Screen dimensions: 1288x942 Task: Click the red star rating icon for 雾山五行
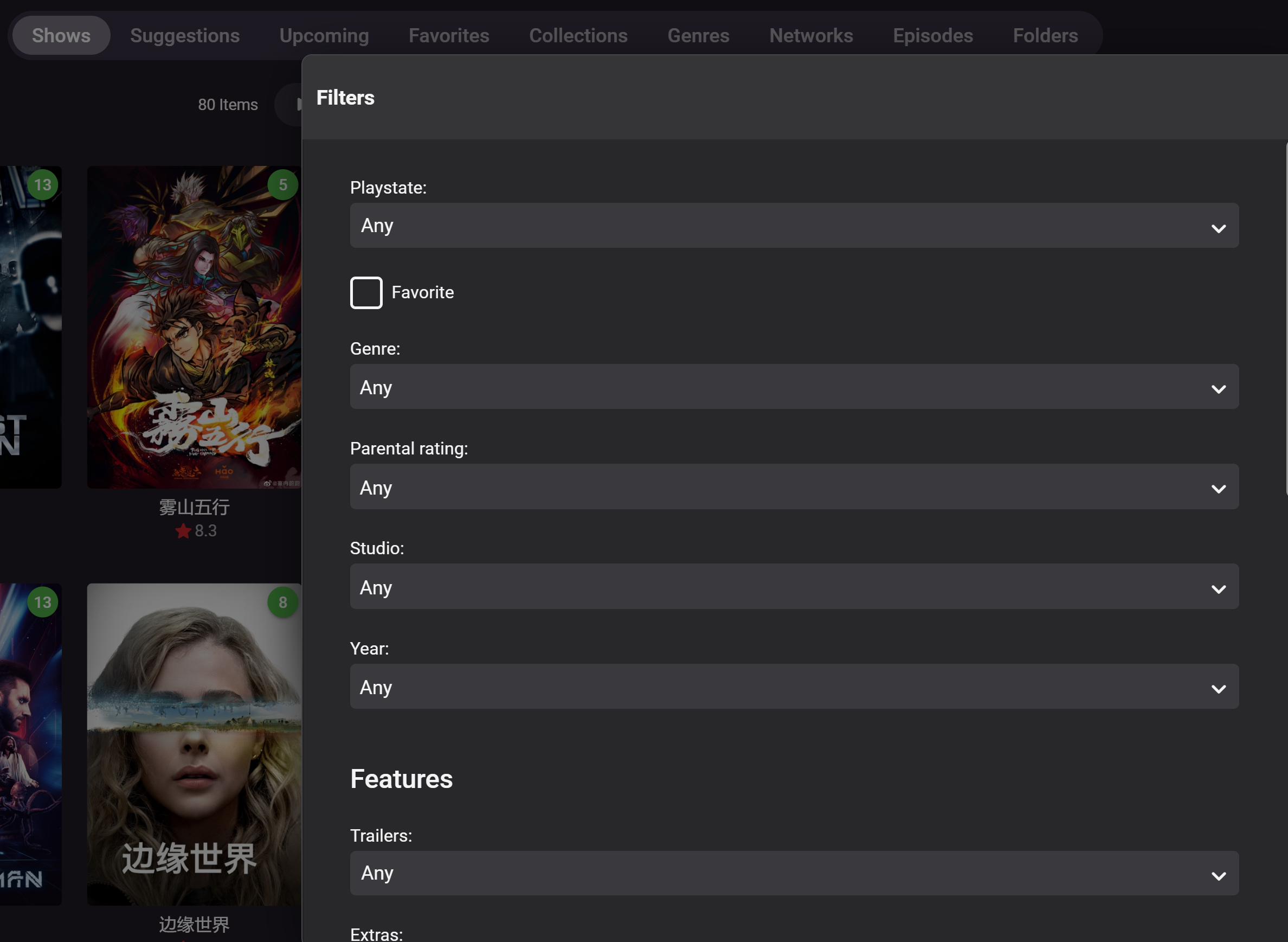(x=183, y=531)
